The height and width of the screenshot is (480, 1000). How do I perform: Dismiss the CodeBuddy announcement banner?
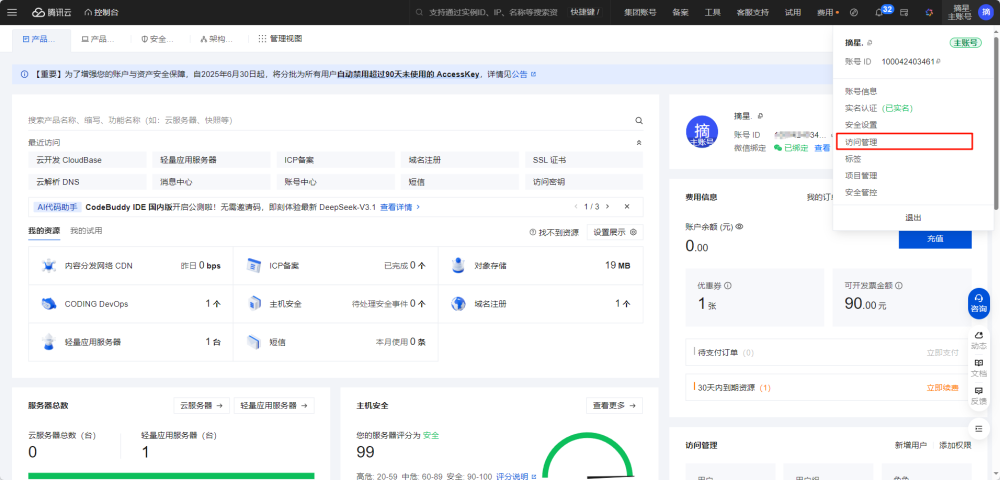coord(626,207)
